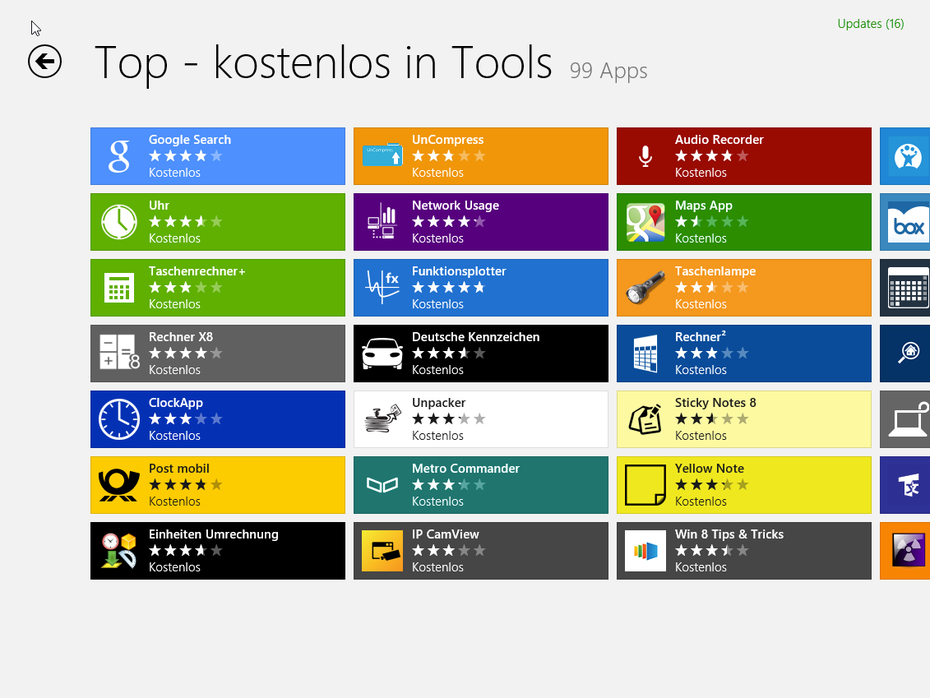Click the Taschenrechner+ calculator icon

click(x=119, y=288)
